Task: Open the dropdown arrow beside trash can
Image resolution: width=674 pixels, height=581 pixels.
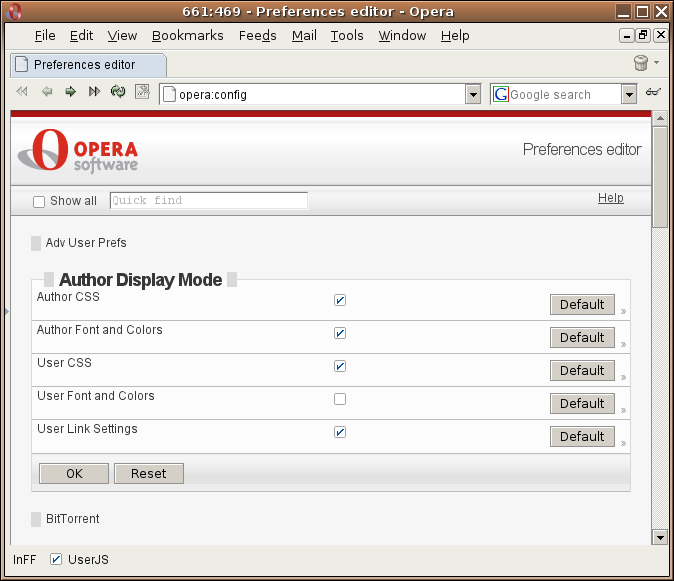Action: click(656, 63)
